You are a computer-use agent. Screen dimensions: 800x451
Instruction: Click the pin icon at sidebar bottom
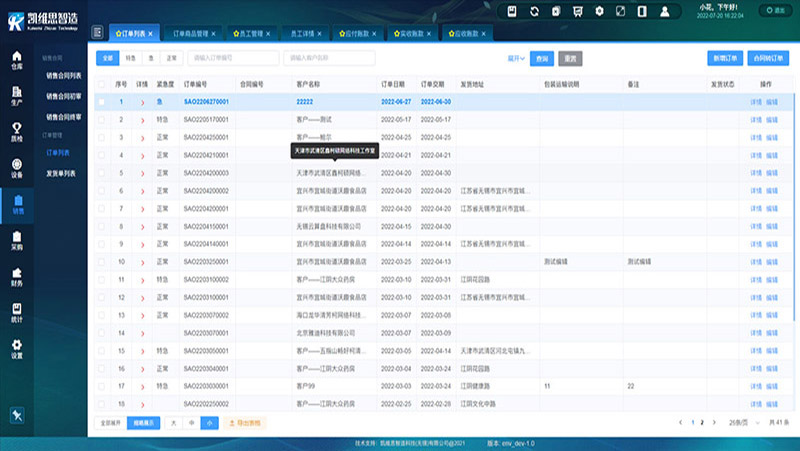click(x=17, y=415)
